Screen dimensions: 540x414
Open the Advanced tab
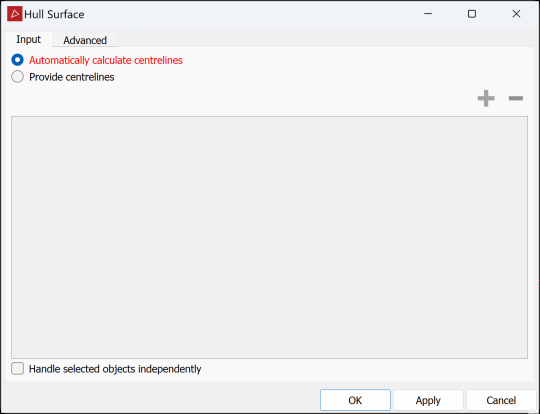pos(85,40)
